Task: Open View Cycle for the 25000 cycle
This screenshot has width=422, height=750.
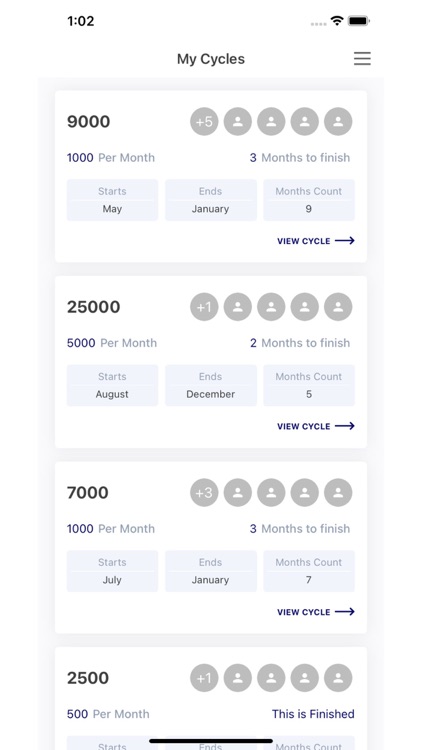Action: coord(316,426)
